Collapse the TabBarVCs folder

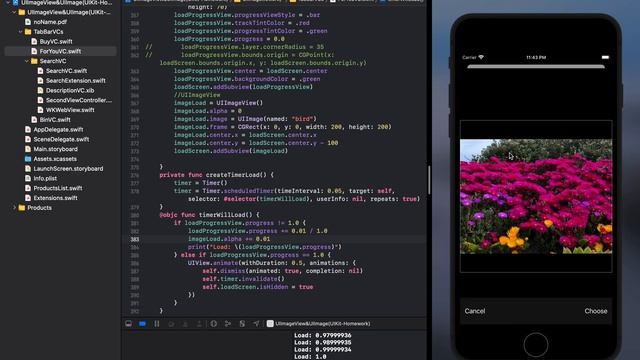tap(21, 32)
